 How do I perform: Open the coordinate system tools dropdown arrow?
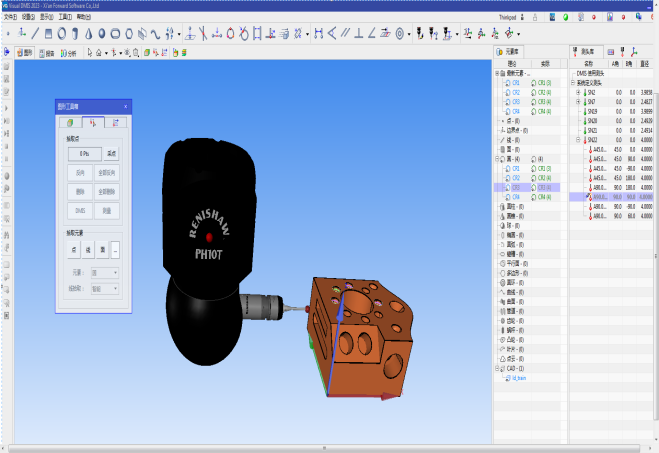pyautogui.click(x=519, y=34)
